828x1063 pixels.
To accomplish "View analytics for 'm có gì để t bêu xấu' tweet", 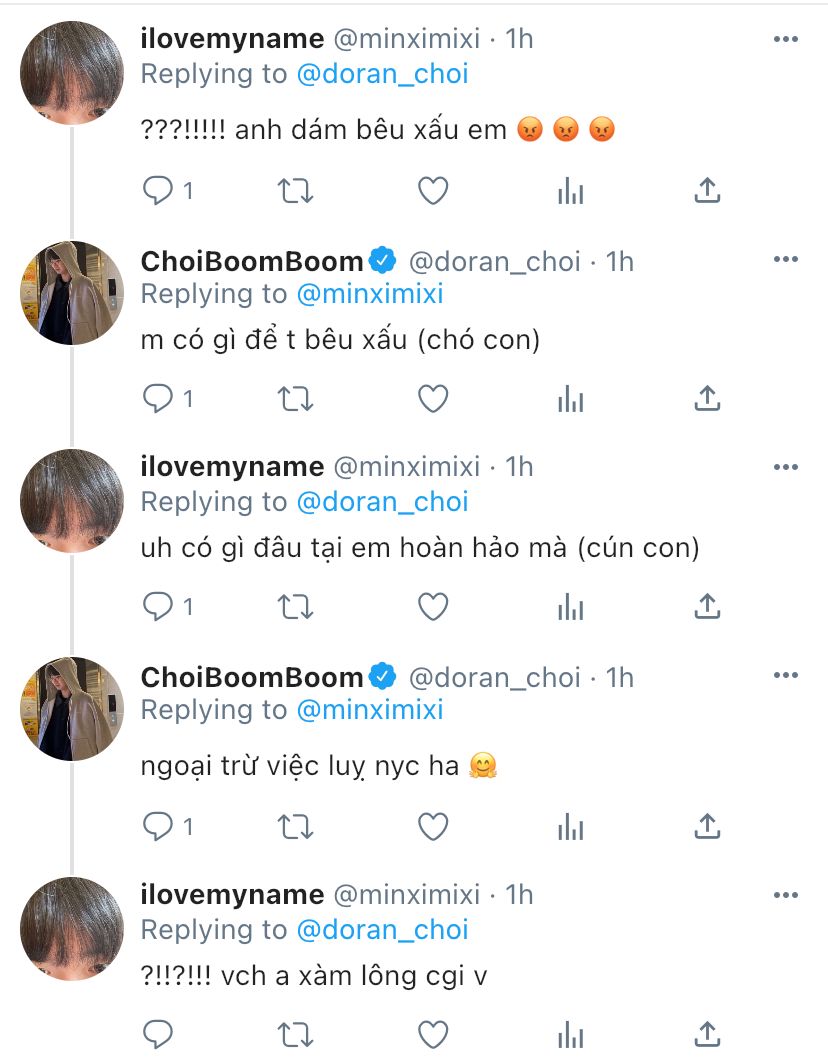I will point(570,399).
